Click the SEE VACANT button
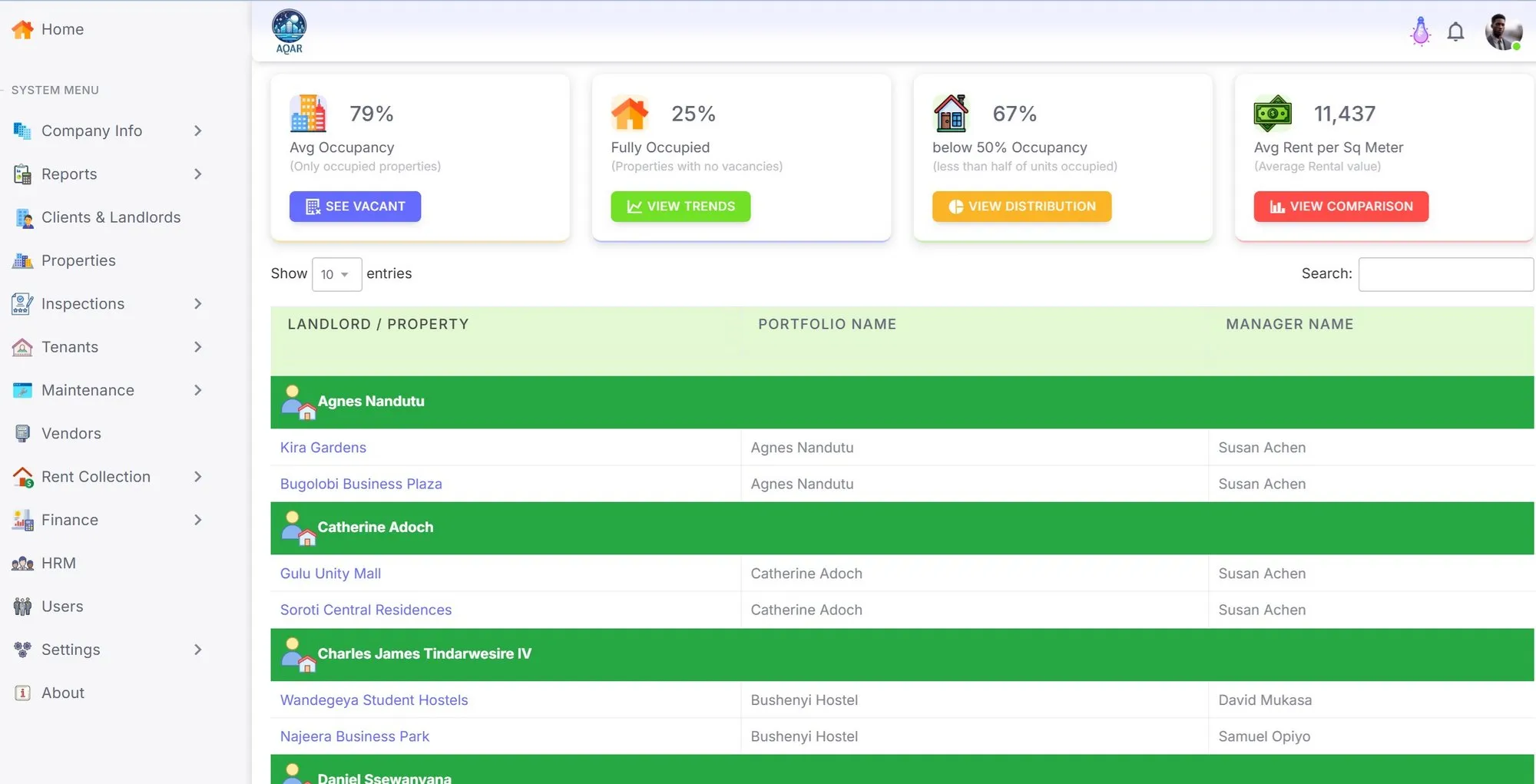The image size is (1536, 784). click(355, 206)
